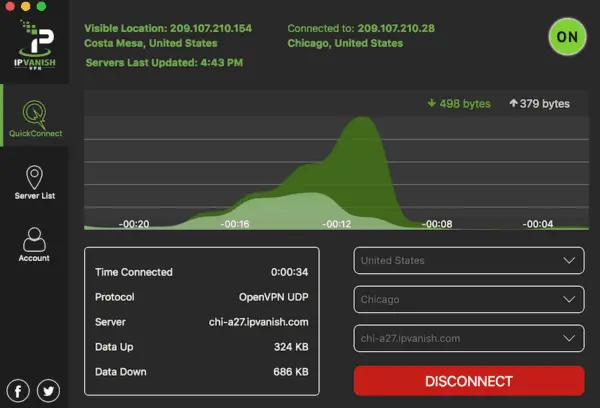Click the Time Connected value 0:00:34
The height and width of the screenshot is (408, 600).
point(289,272)
